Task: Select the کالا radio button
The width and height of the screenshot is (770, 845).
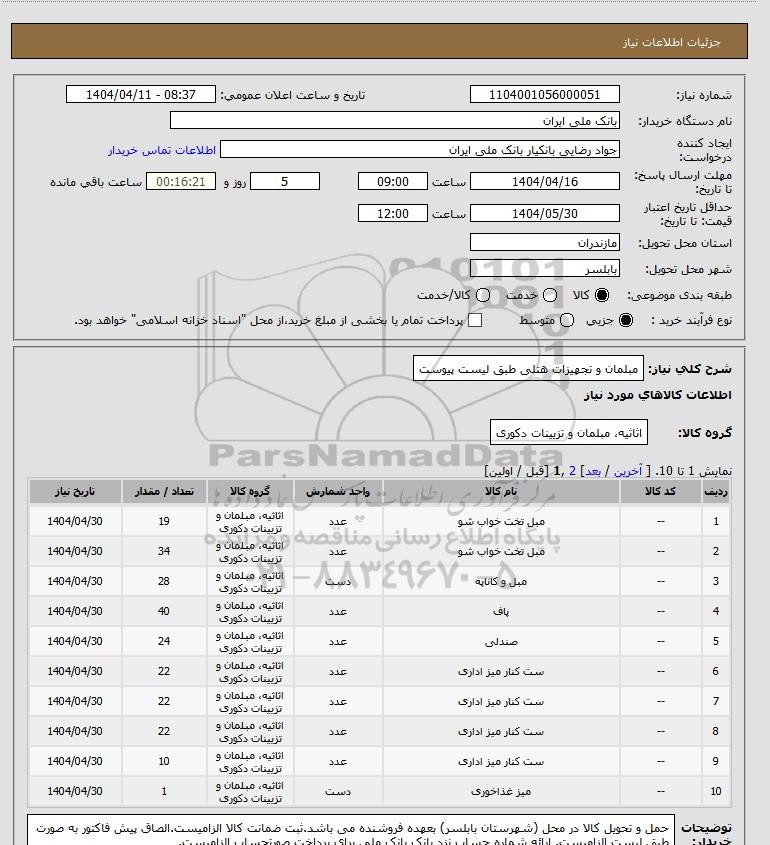Action: 601,295
